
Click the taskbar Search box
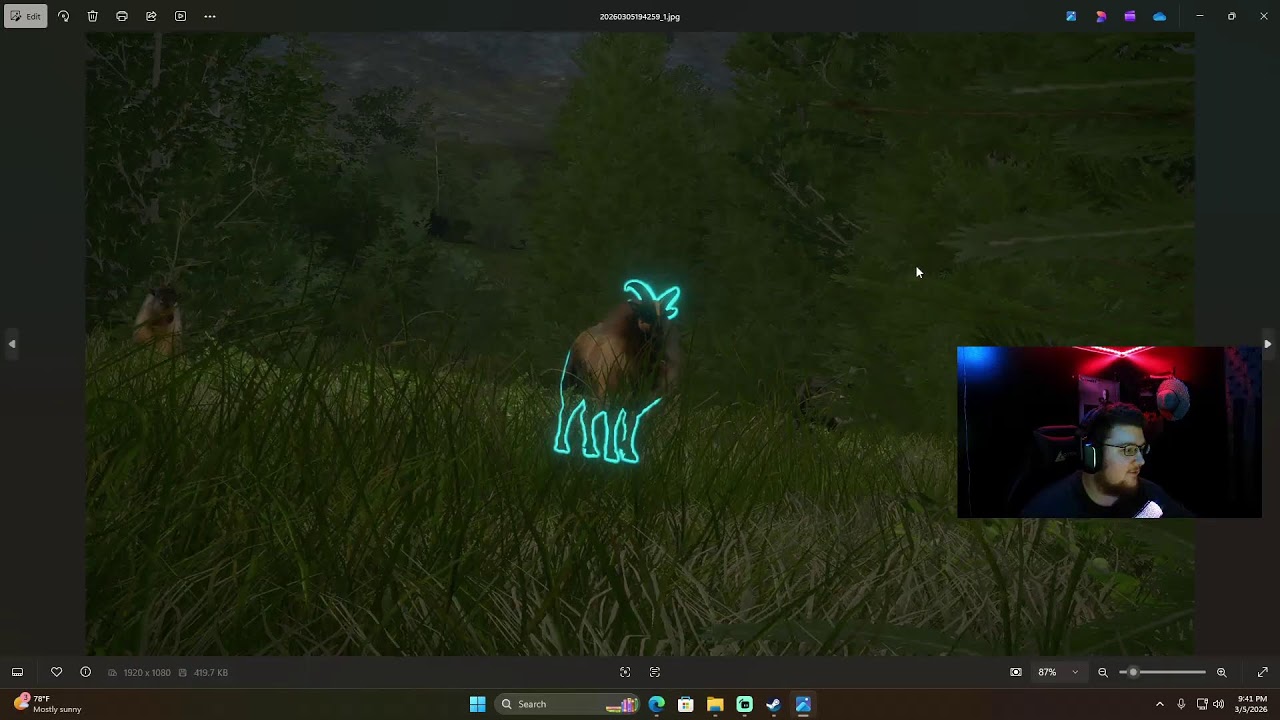(569, 704)
